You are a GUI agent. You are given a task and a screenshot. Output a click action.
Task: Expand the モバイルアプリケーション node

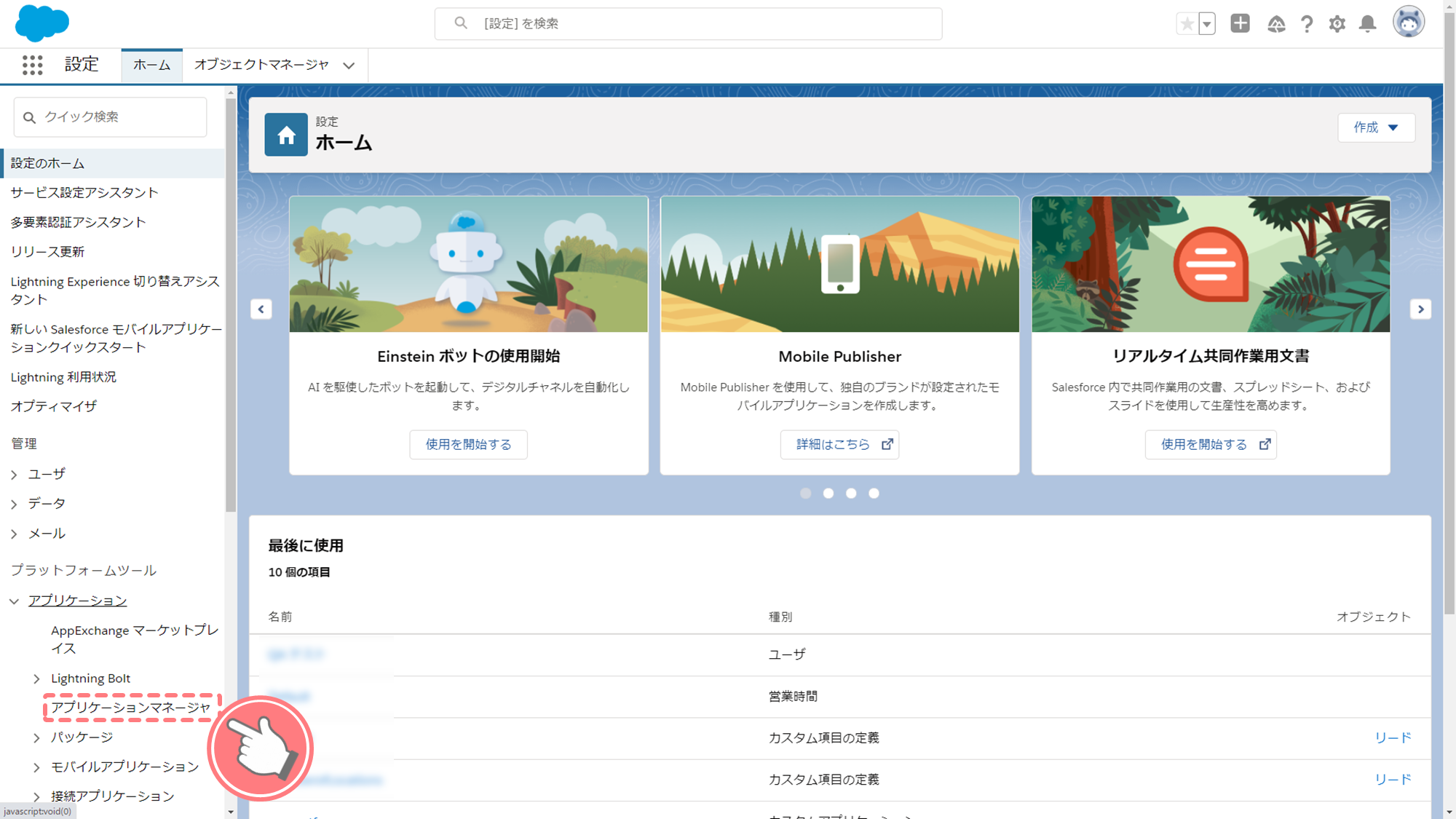pyautogui.click(x=36, y=767)
